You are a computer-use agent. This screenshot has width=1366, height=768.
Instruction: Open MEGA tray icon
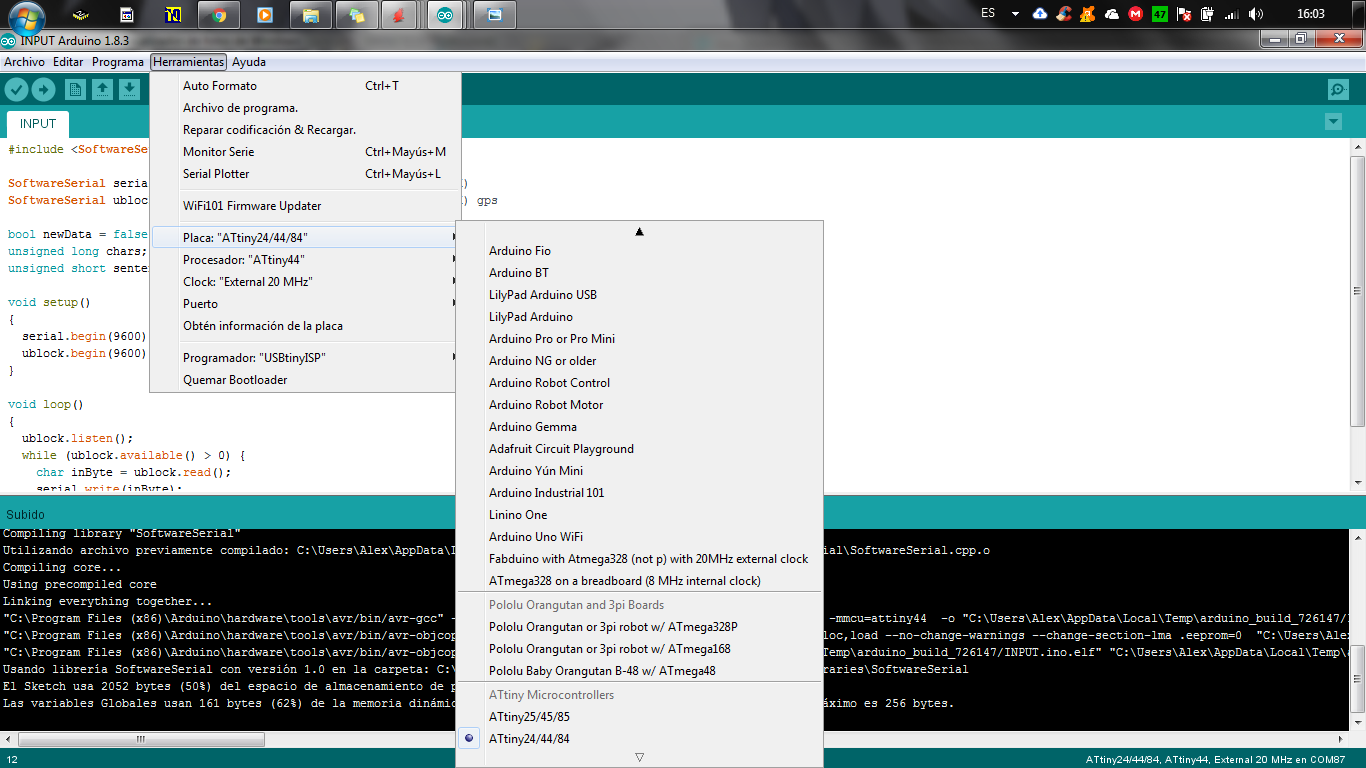(1136, 14)
